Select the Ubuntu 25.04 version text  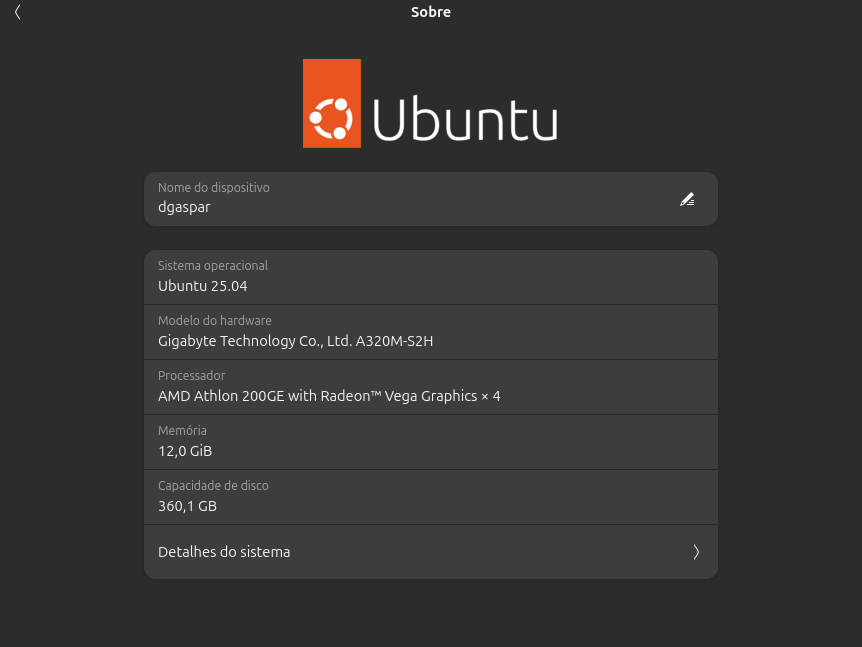[202, 285]
